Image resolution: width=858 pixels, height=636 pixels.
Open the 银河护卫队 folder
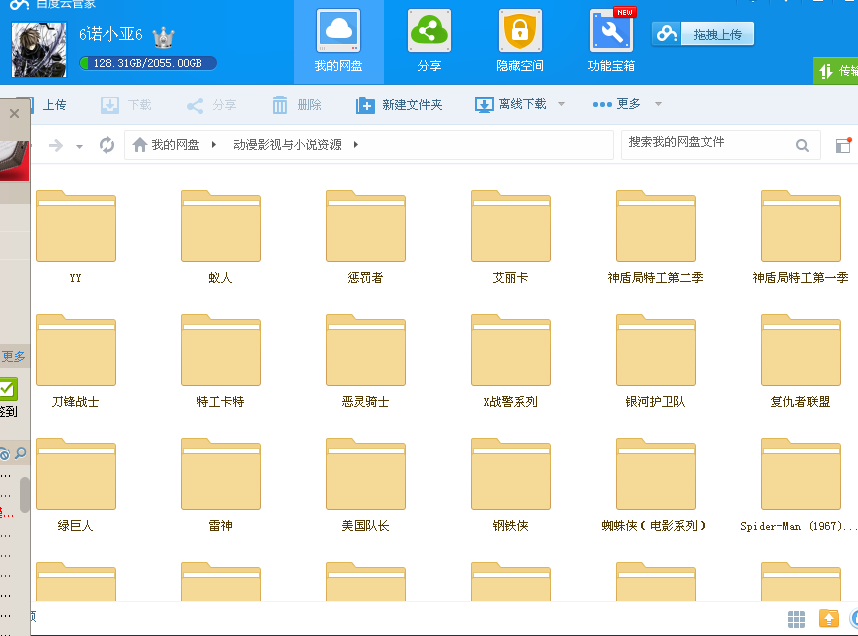(656, 361)
